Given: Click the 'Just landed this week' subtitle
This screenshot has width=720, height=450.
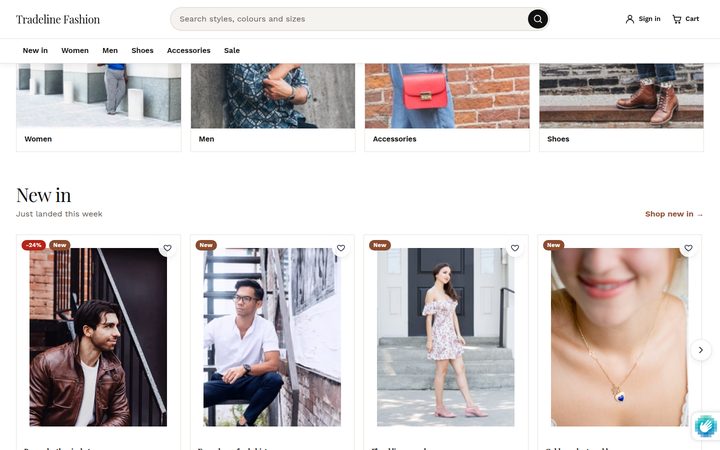Looking at the screenshot, I should click(59, 214).
